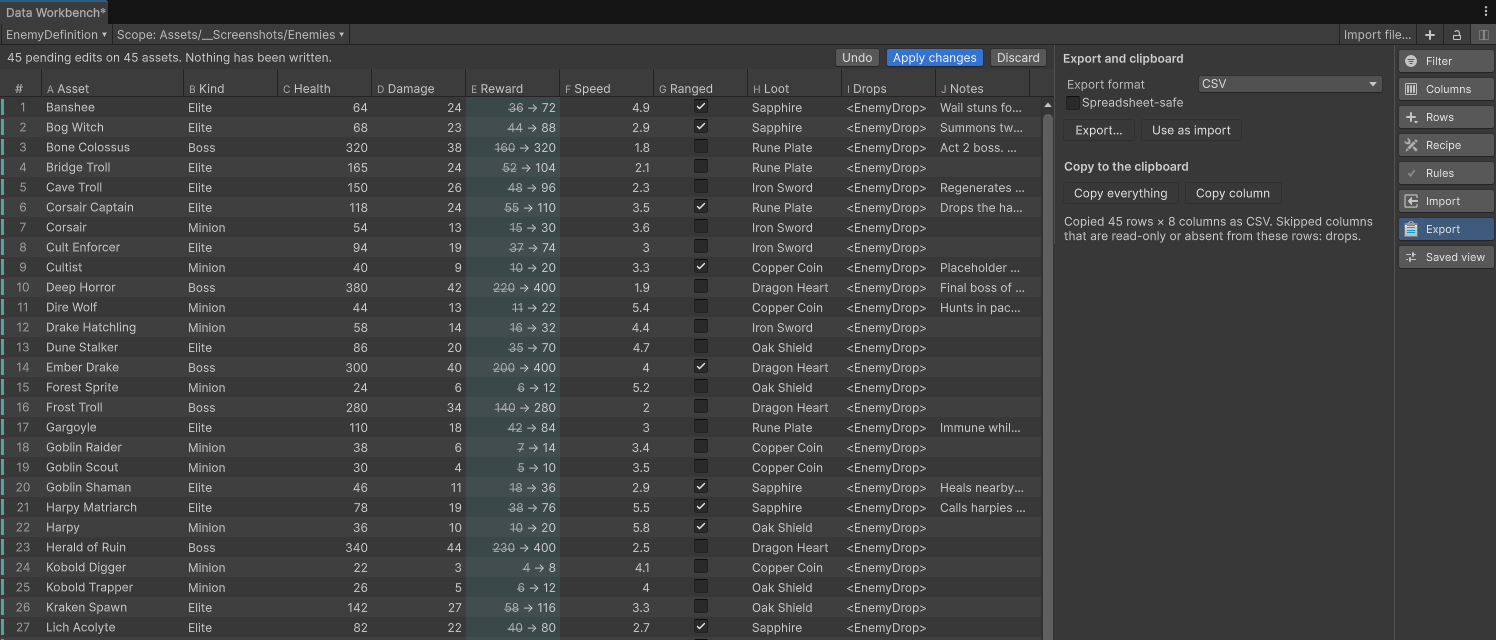This screenshot has width=1496, height=640.
Task: Click the Cave Troll Health value 150
Action: tap(357, 187)
